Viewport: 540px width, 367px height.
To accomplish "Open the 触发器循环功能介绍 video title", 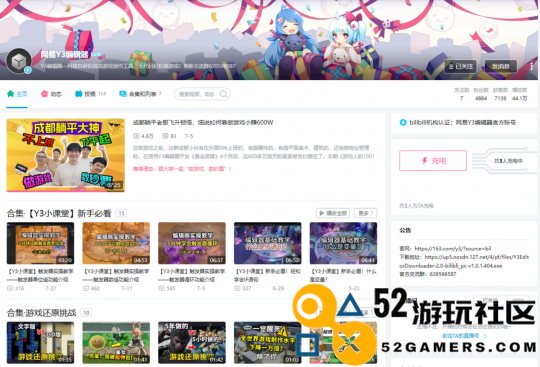I will coord(192,275).
